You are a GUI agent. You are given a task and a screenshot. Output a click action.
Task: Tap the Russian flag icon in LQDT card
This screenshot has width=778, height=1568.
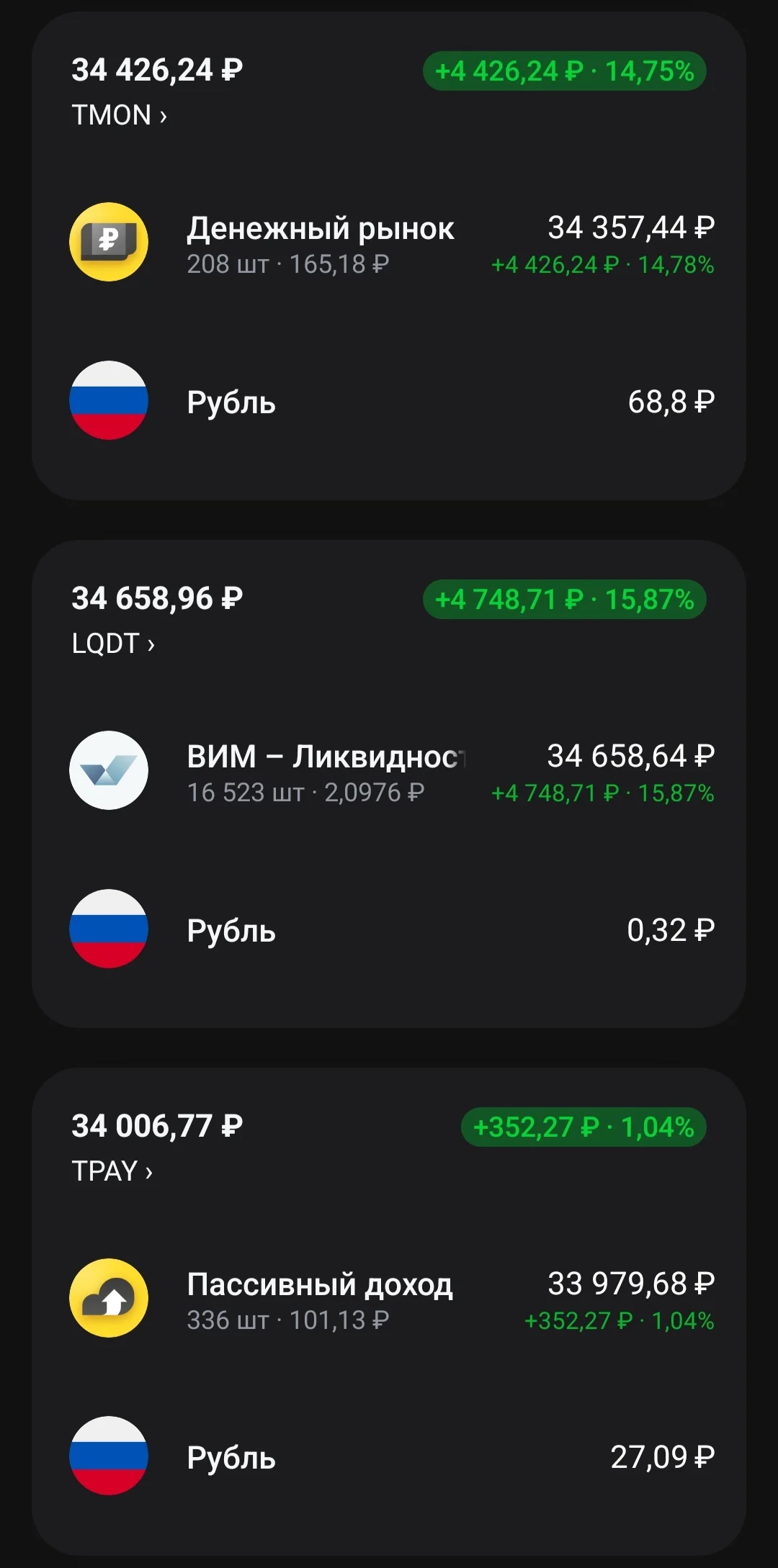click(109, 929)
